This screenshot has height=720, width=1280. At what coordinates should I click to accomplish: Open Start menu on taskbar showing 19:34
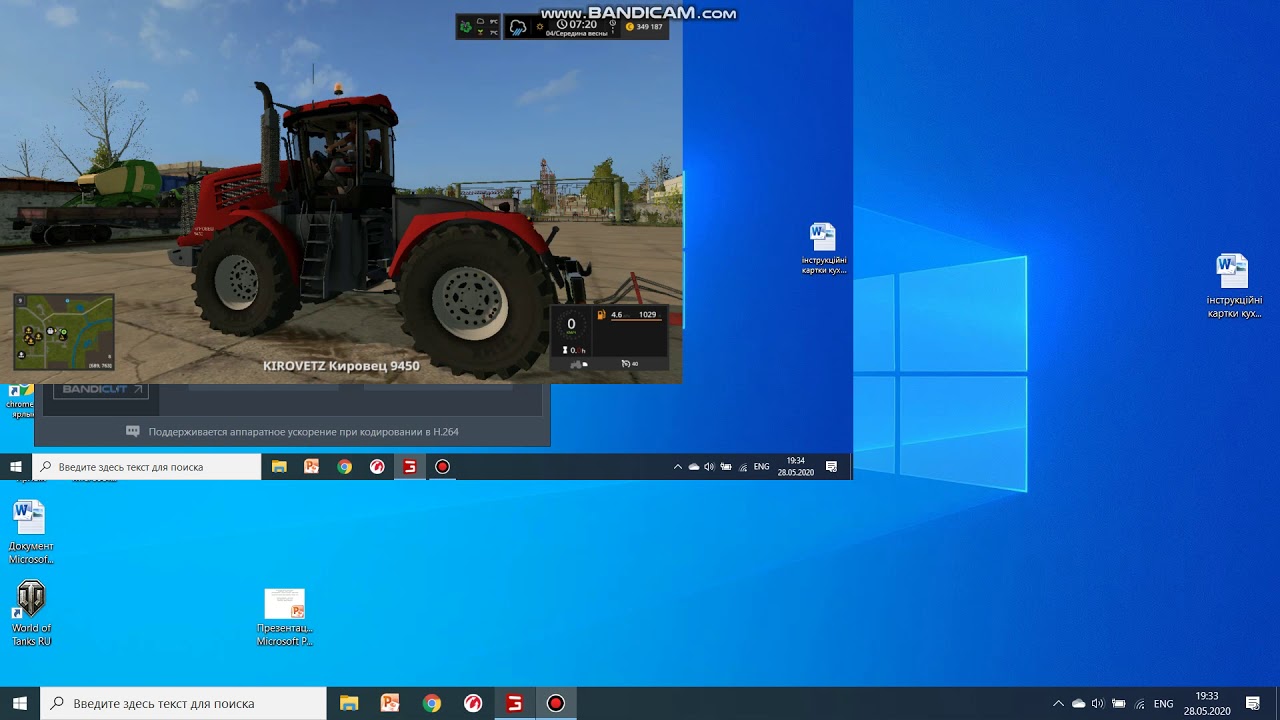coord(16,467)
